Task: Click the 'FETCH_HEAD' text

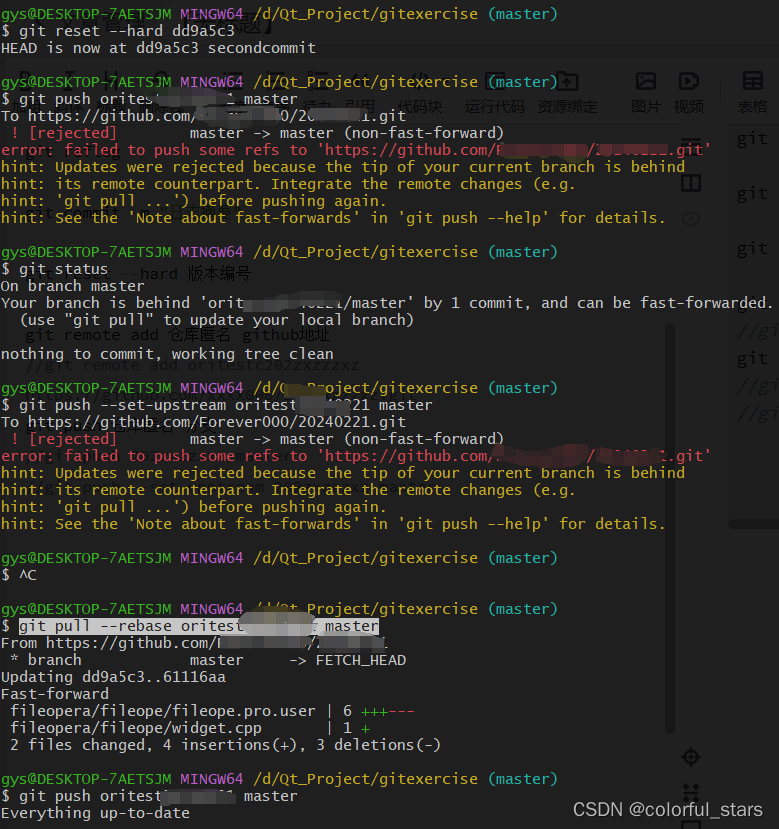Action: pyautogui.click(x=361, y=660)
